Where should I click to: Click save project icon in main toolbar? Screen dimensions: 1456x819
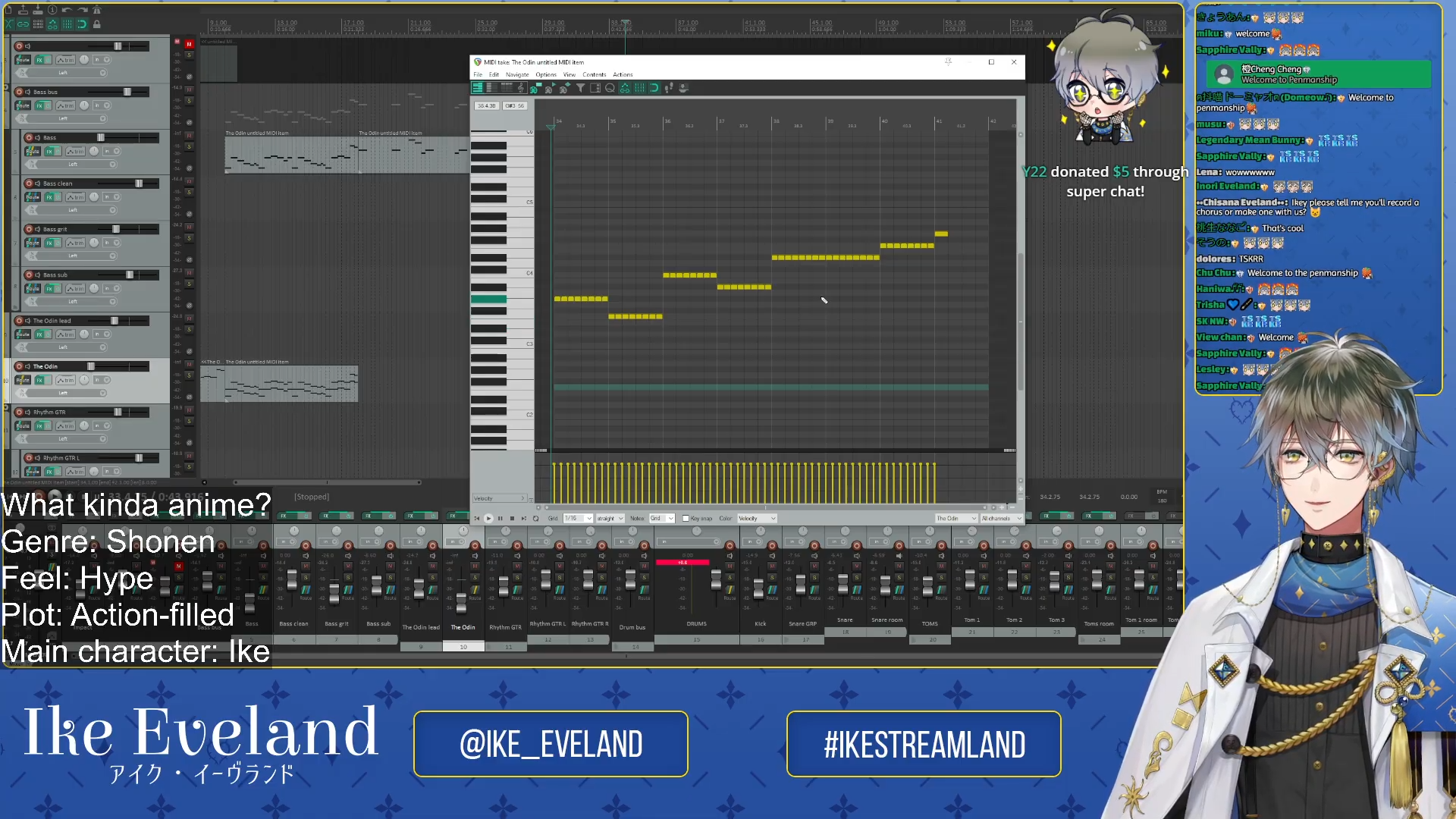[38, 10]
